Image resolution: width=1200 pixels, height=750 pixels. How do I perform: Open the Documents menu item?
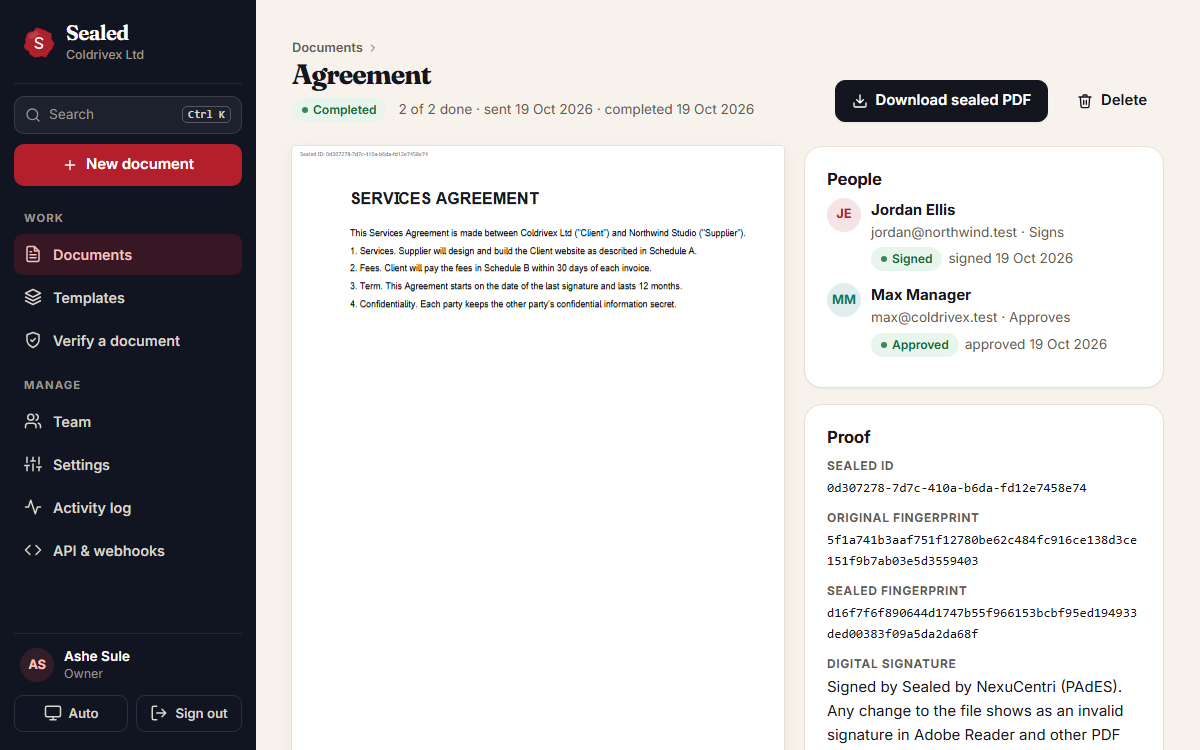point(128,255)
